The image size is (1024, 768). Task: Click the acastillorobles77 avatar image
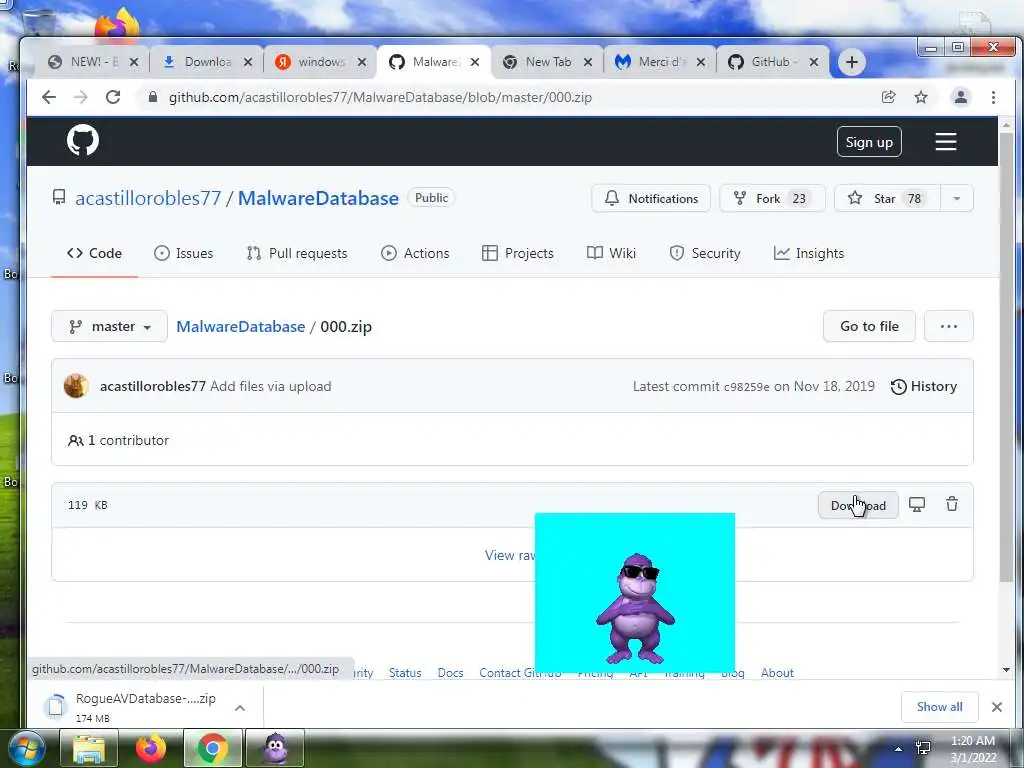click(x=76, y=386)
